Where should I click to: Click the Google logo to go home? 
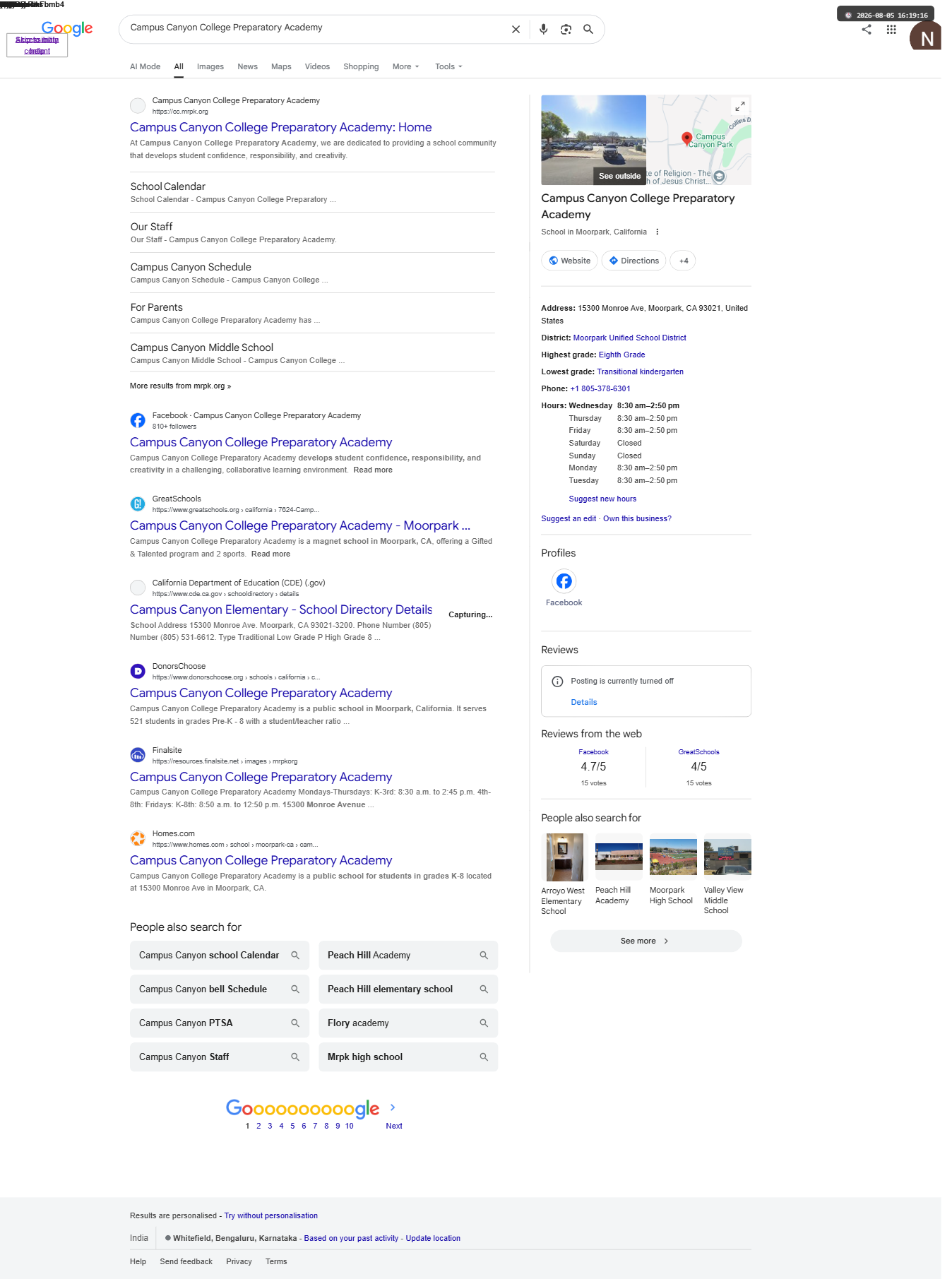click(x=67, y=28)
